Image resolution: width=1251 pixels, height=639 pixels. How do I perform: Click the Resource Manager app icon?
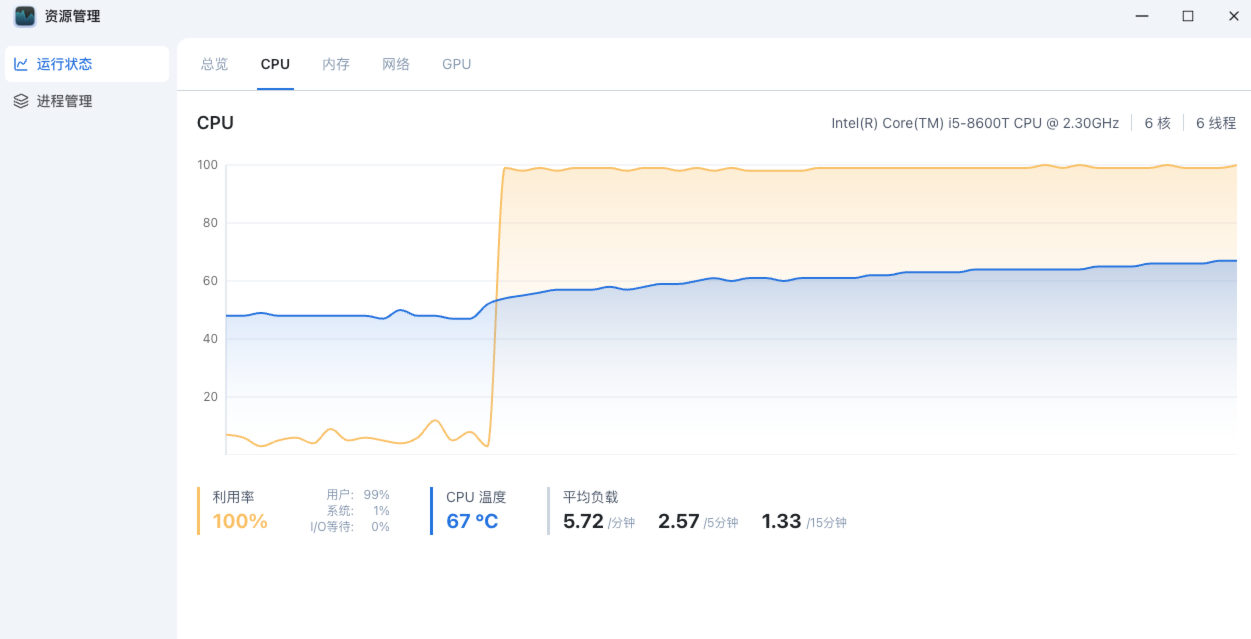point(25,16)
